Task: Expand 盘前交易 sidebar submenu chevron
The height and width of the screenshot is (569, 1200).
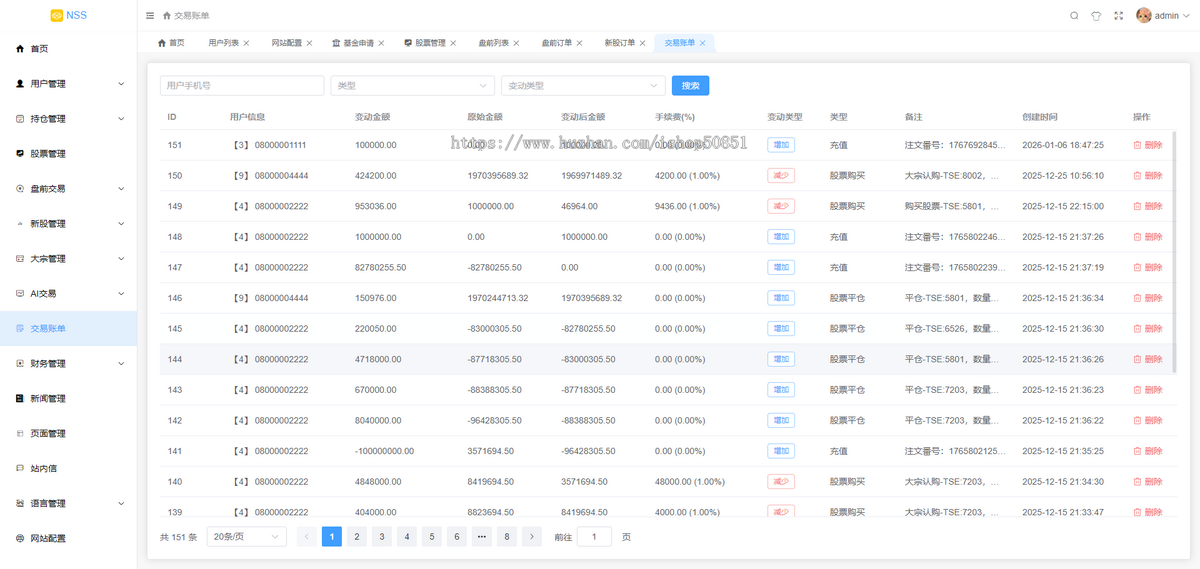Action: click(x=121, y=189)
